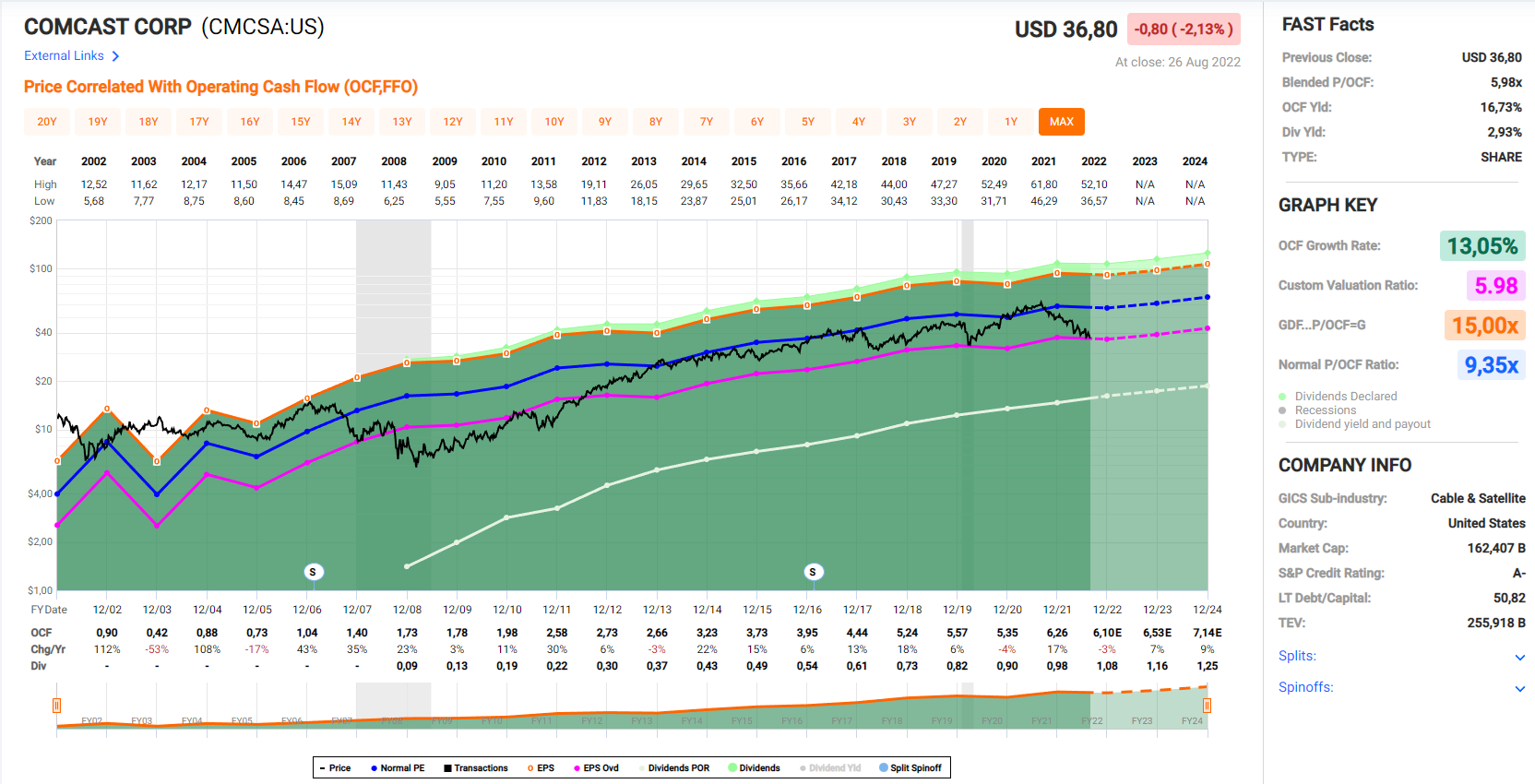The image size is (1535, 784).
Task: Toggle Dividends Declared in Graph Key
Action: [x=1345, y=397]
